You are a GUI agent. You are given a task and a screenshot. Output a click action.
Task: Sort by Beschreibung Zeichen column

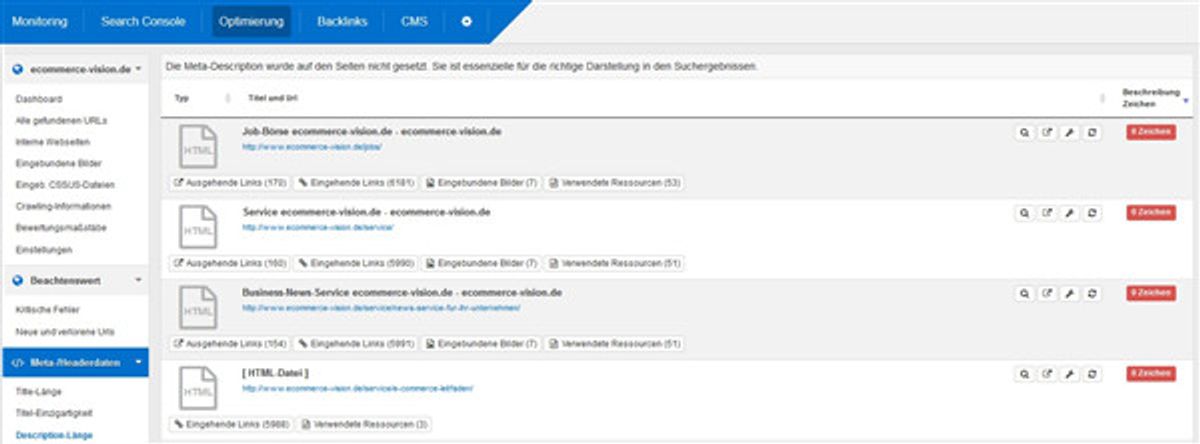tap(1152, 97)
